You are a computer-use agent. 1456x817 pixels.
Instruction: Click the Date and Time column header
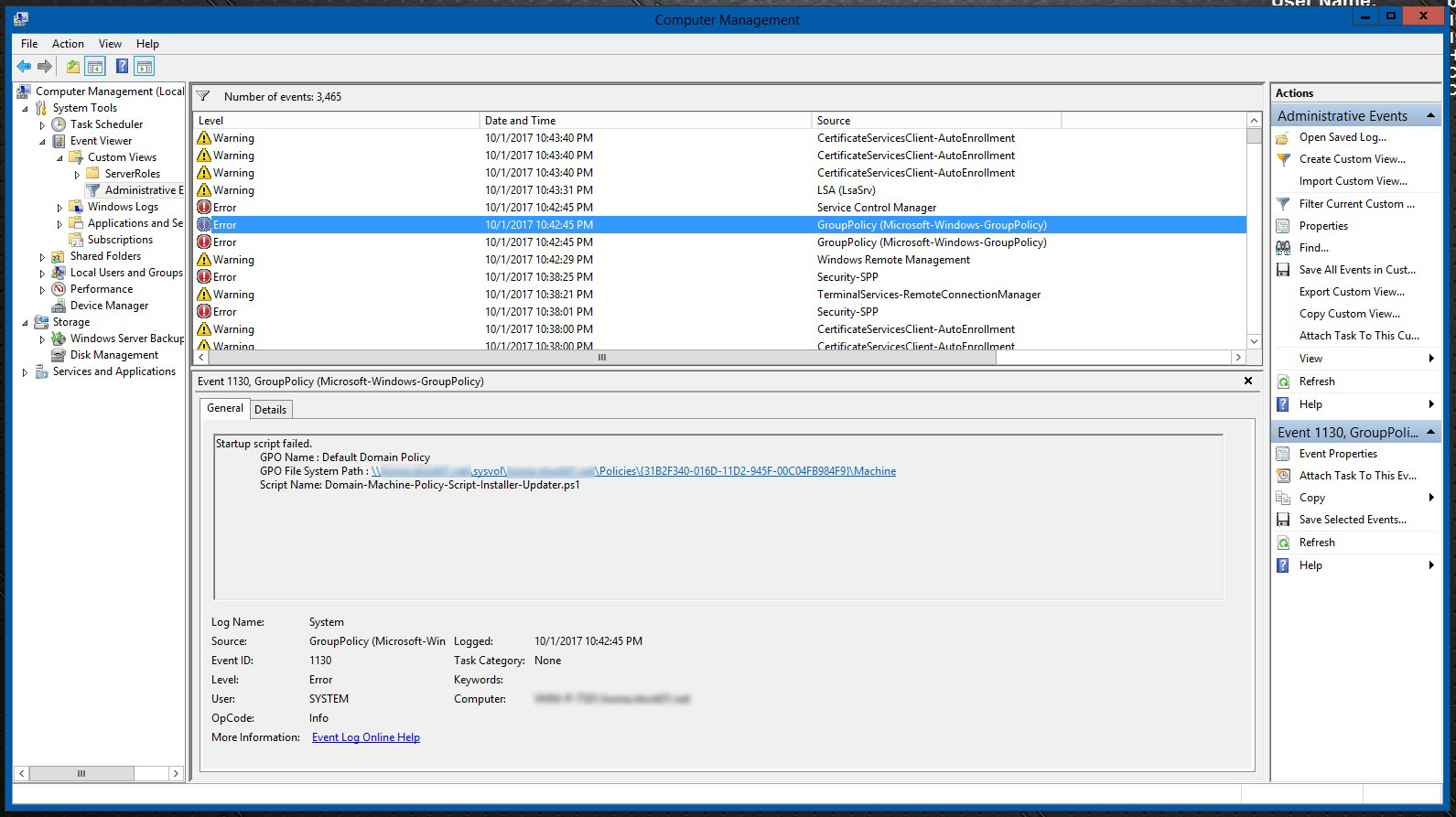(x=645, y=121)
